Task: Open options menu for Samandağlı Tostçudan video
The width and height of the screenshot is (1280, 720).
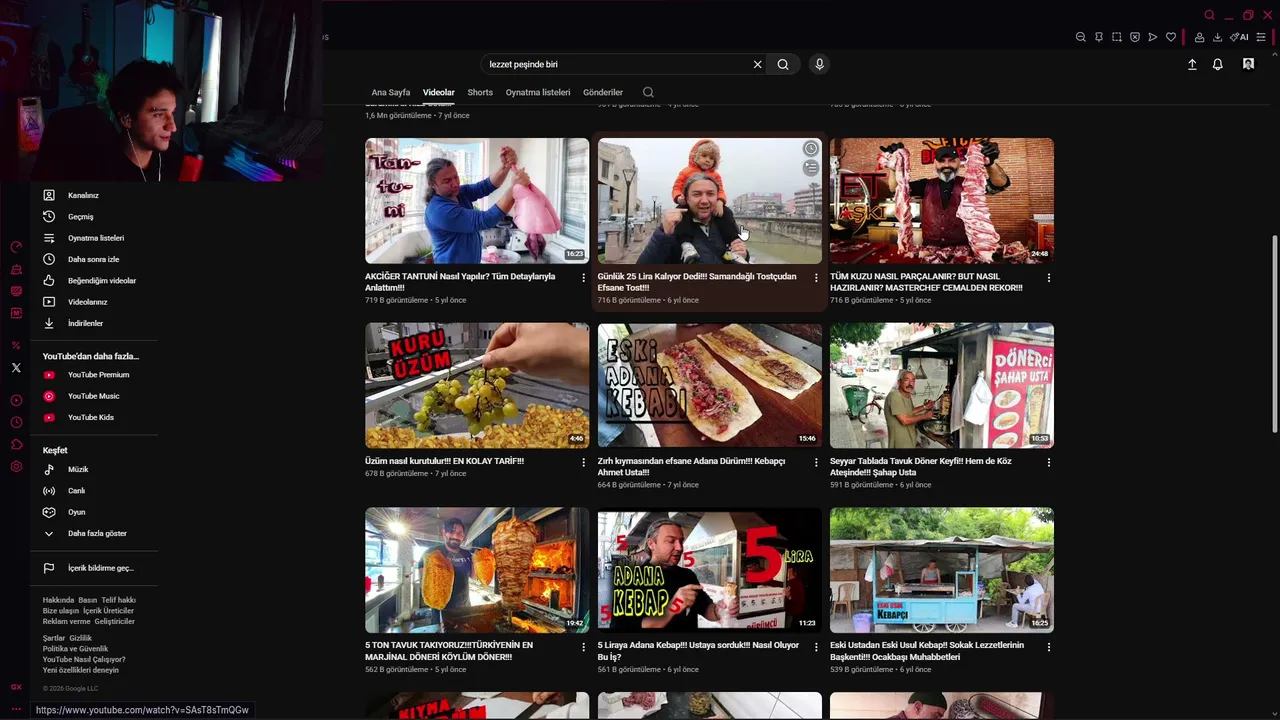Action: [816, 278]
